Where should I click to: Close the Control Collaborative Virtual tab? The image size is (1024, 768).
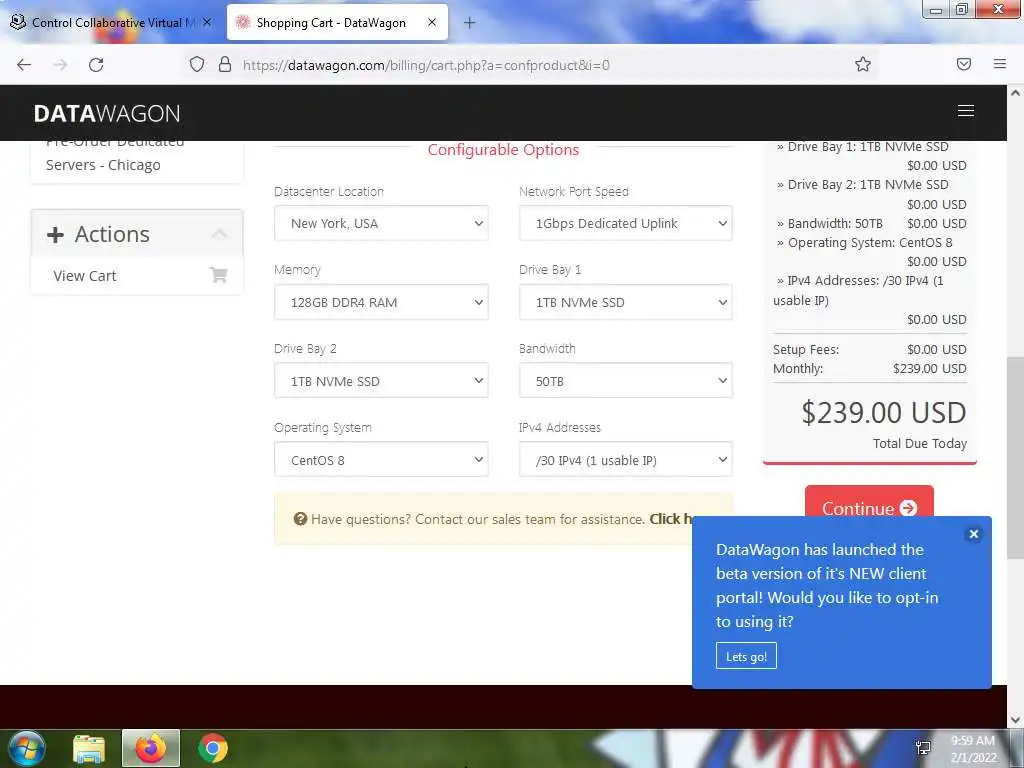(x=206, y=22)
